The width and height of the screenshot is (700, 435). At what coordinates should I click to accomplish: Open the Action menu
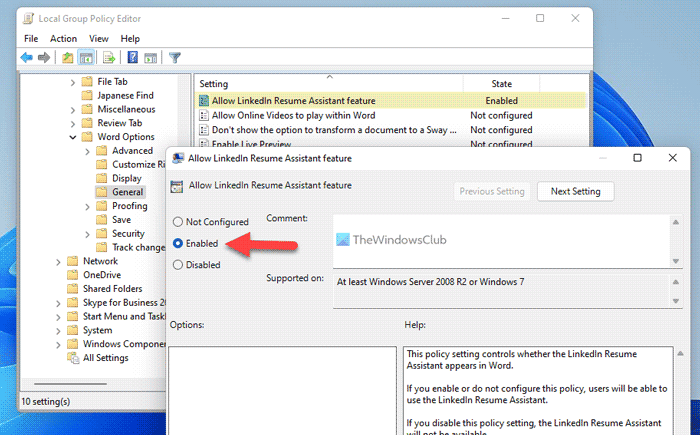coord(63,39)
